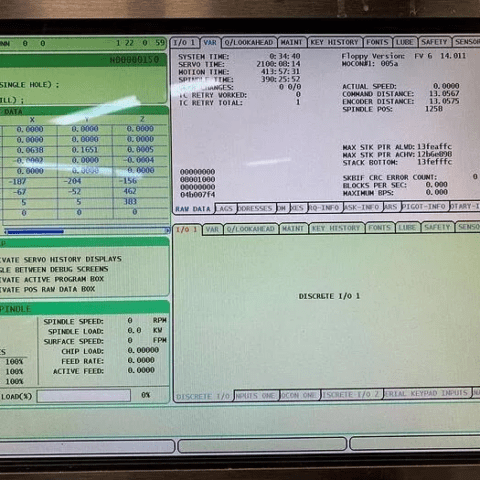Switch to DISCRETE I/O 2 sub-tab

click(351, 395)
